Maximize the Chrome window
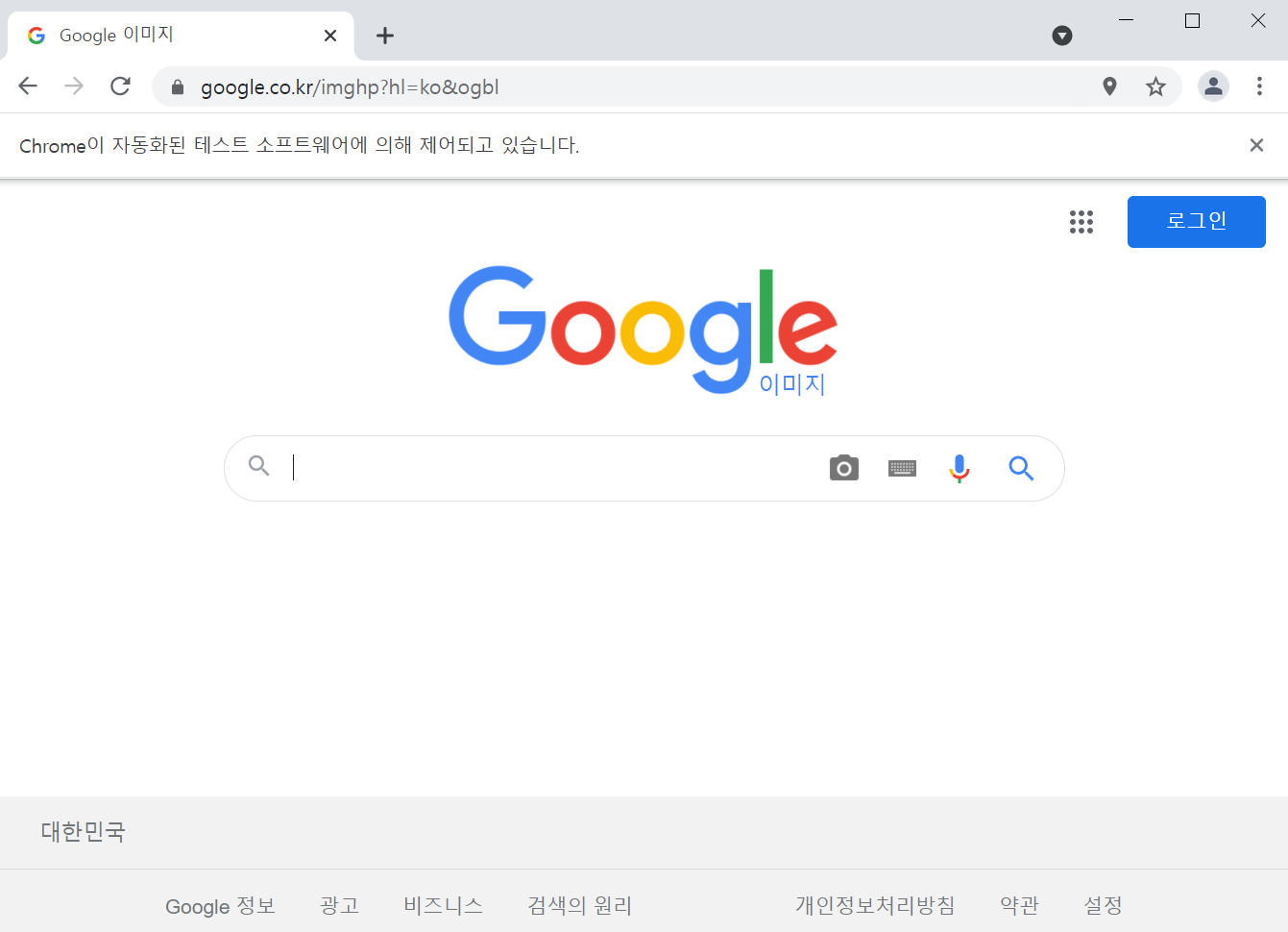This screenshot has height=932, width=1288. (1192, 20)
